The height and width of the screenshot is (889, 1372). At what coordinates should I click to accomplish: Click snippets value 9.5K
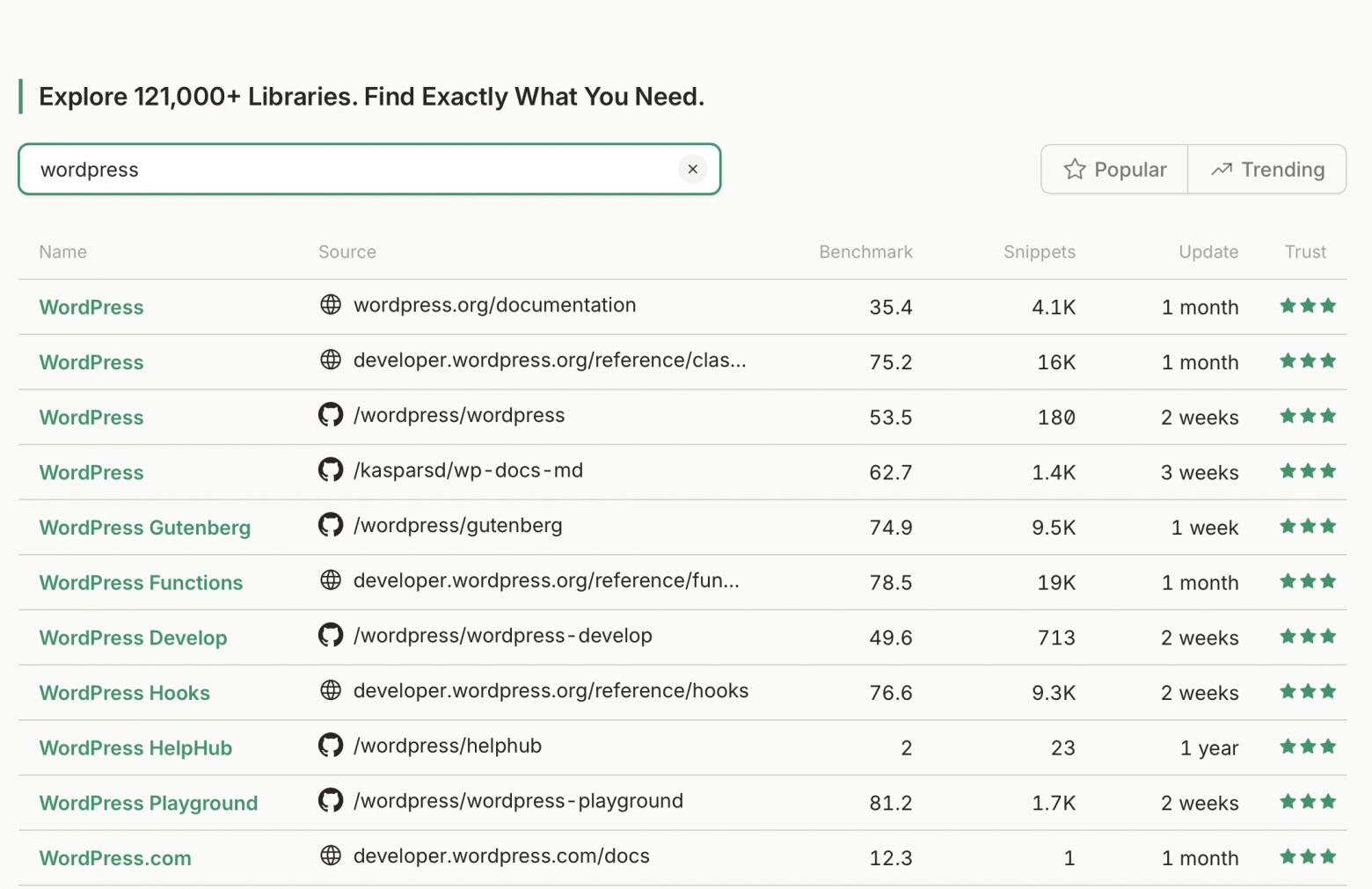(x=1054, y=528)
